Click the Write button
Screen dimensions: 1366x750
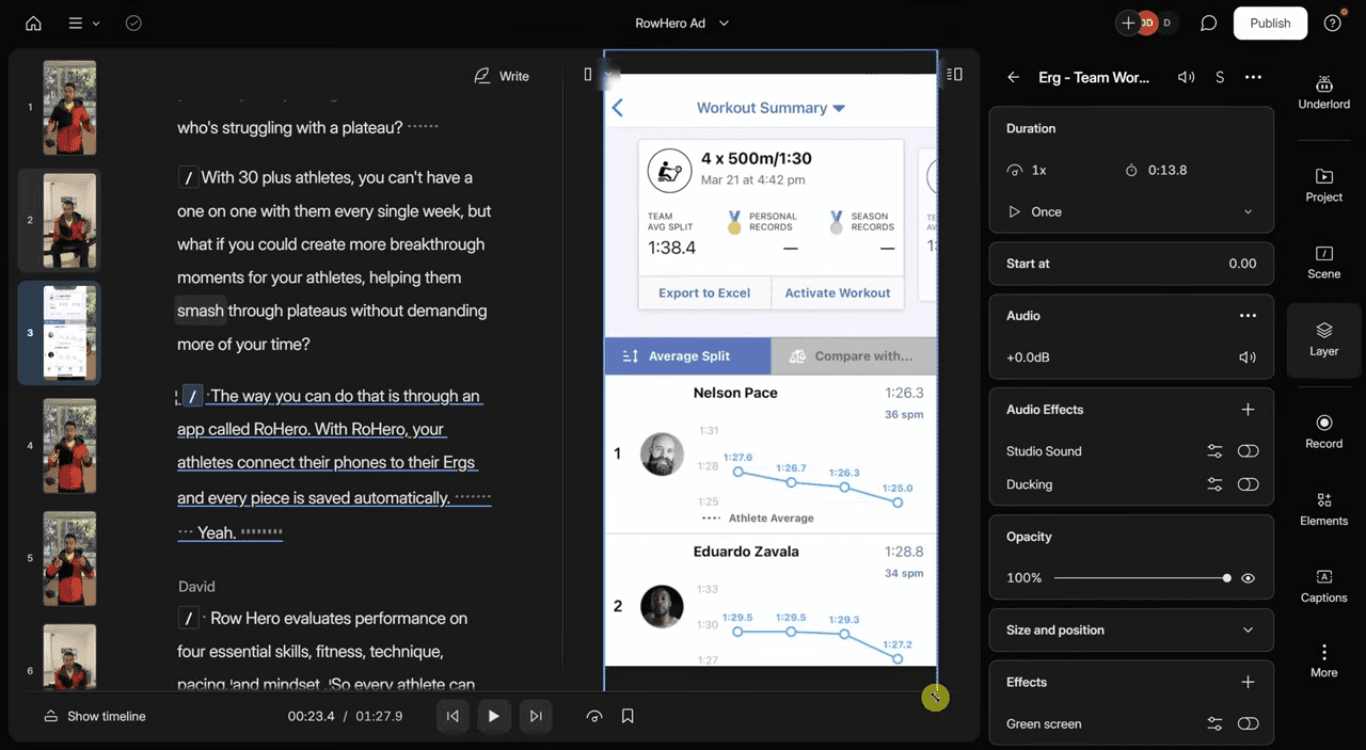click(x=502, y=76)
